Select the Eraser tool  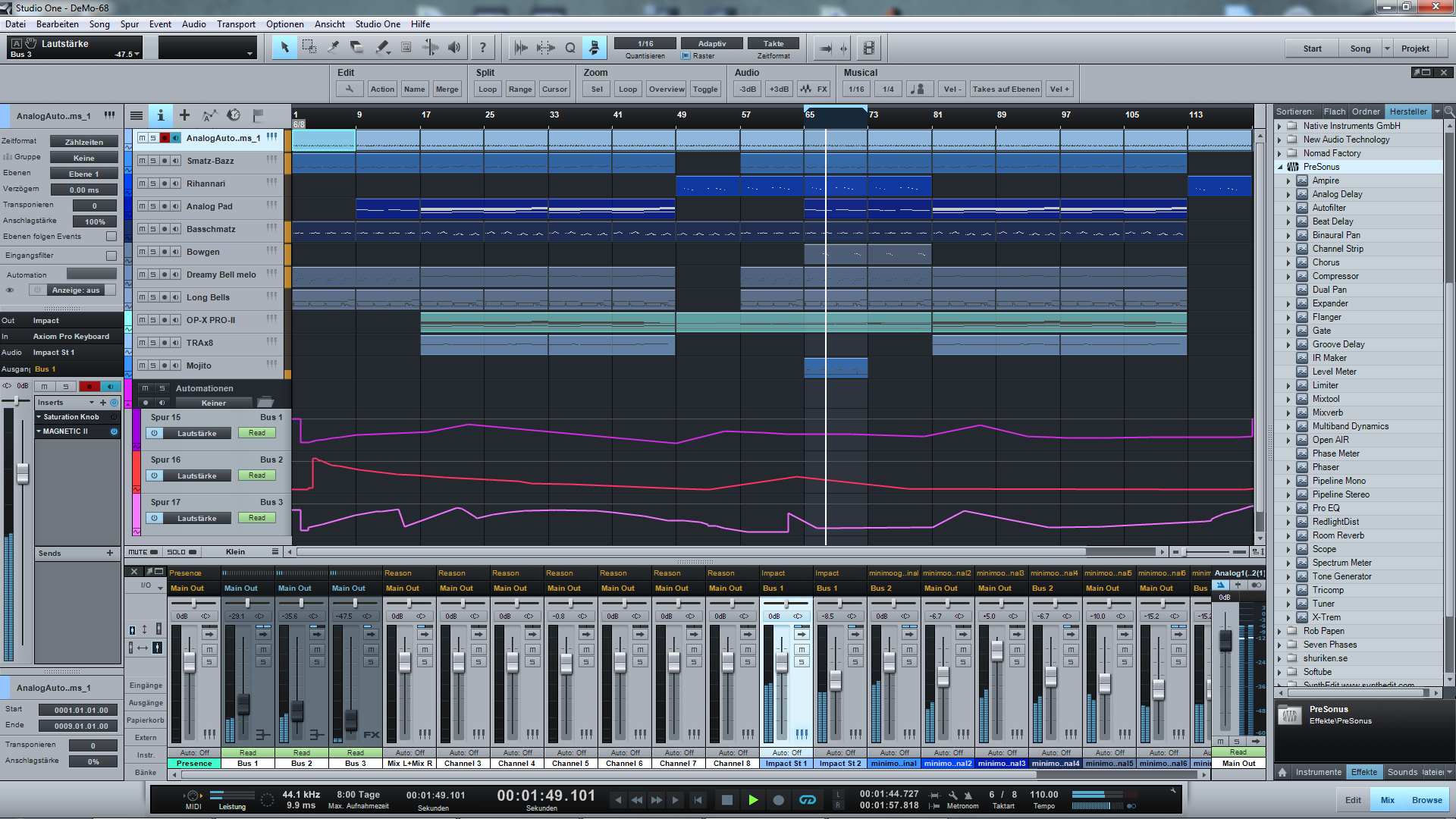point(357,48)
